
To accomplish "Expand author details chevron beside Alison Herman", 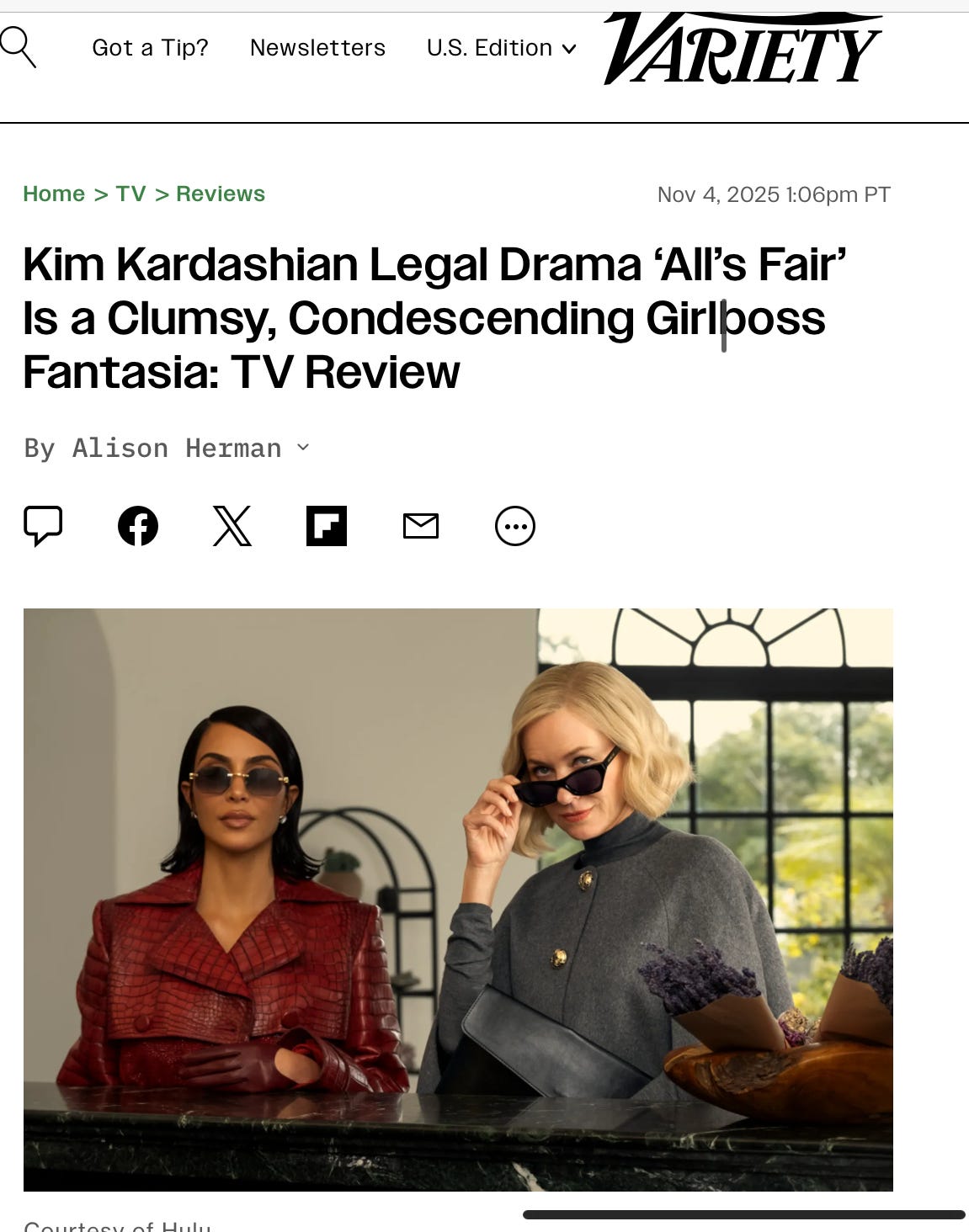I will click(303, 447).
